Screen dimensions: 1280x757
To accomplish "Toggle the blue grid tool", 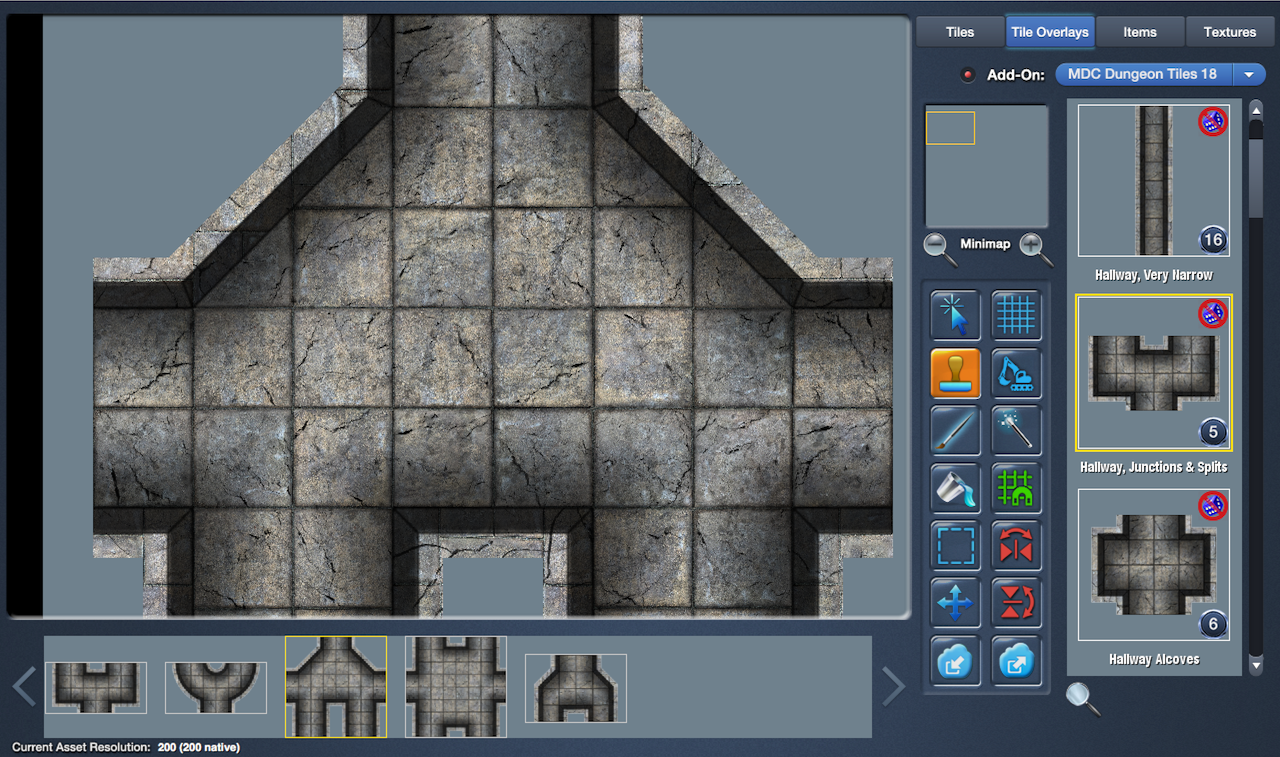I will (x=1016, y=315).
